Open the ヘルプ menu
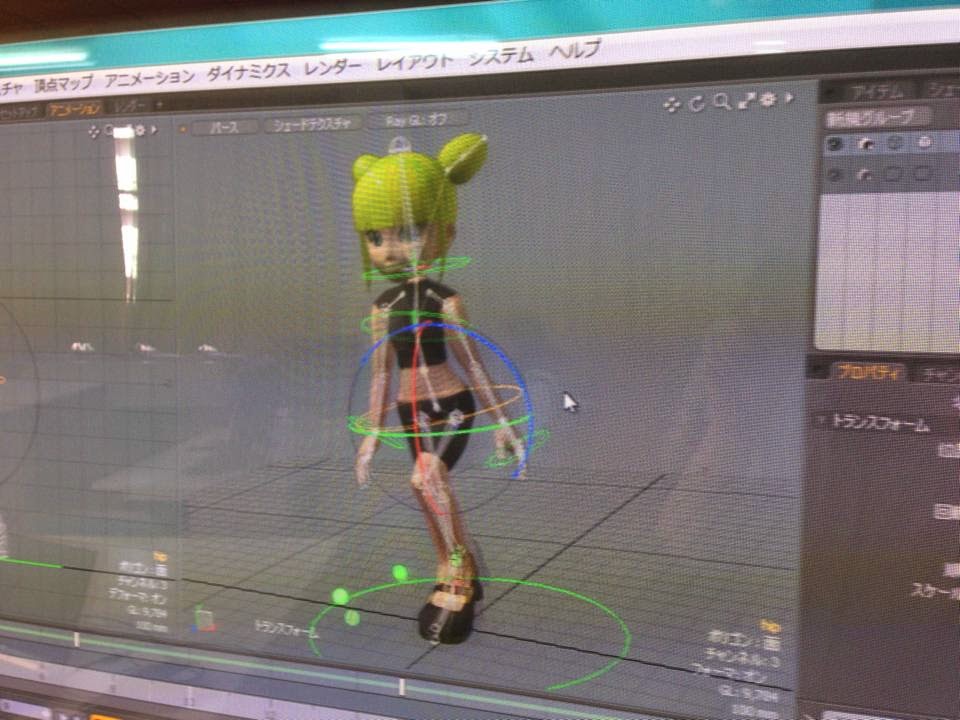 [575, 51]
